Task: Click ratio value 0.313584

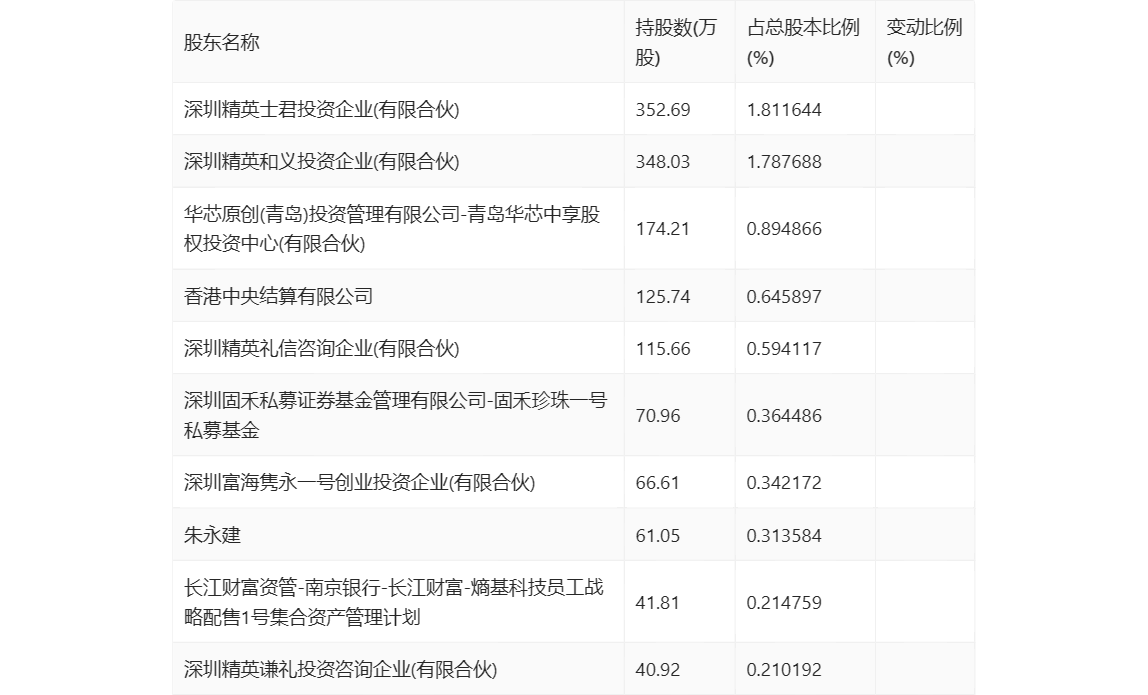Action: [784, 536]
